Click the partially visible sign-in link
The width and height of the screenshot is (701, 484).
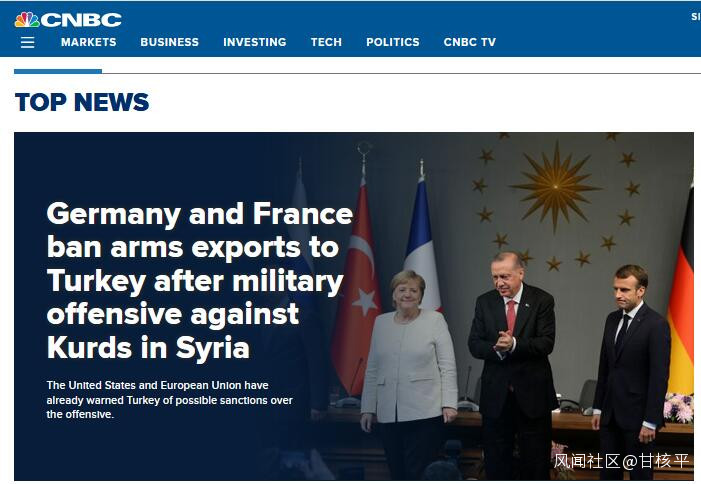click(x=696, y=17)
